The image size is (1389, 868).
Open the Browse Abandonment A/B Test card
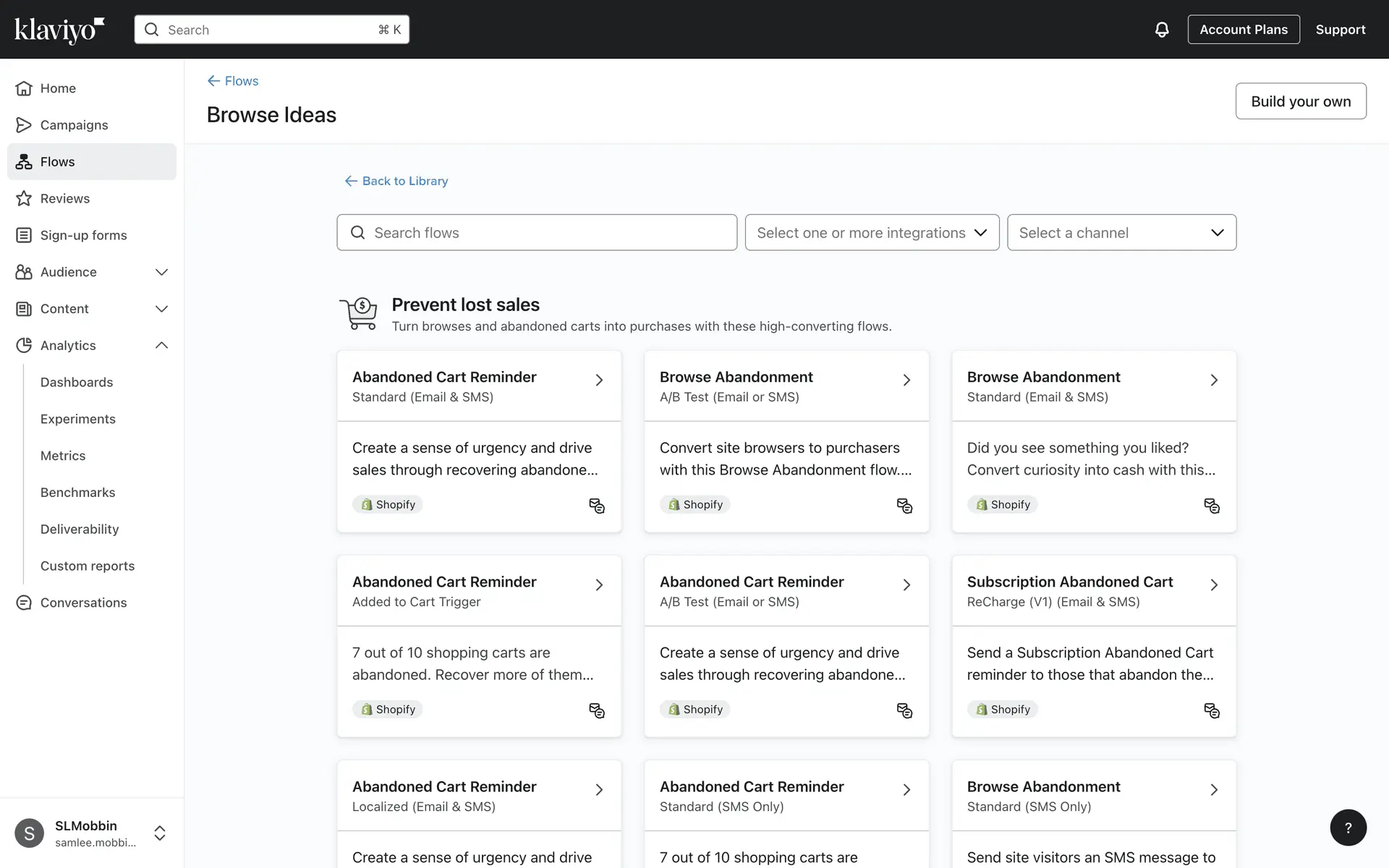click(786, 386)
